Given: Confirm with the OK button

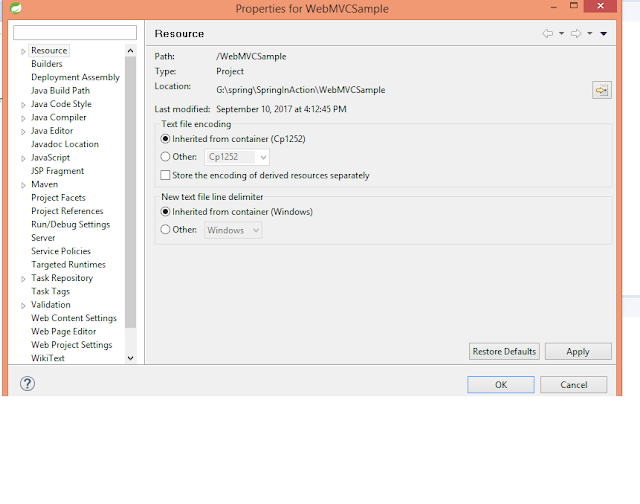Looking at the screenshot, I should (x=501, y=385).
